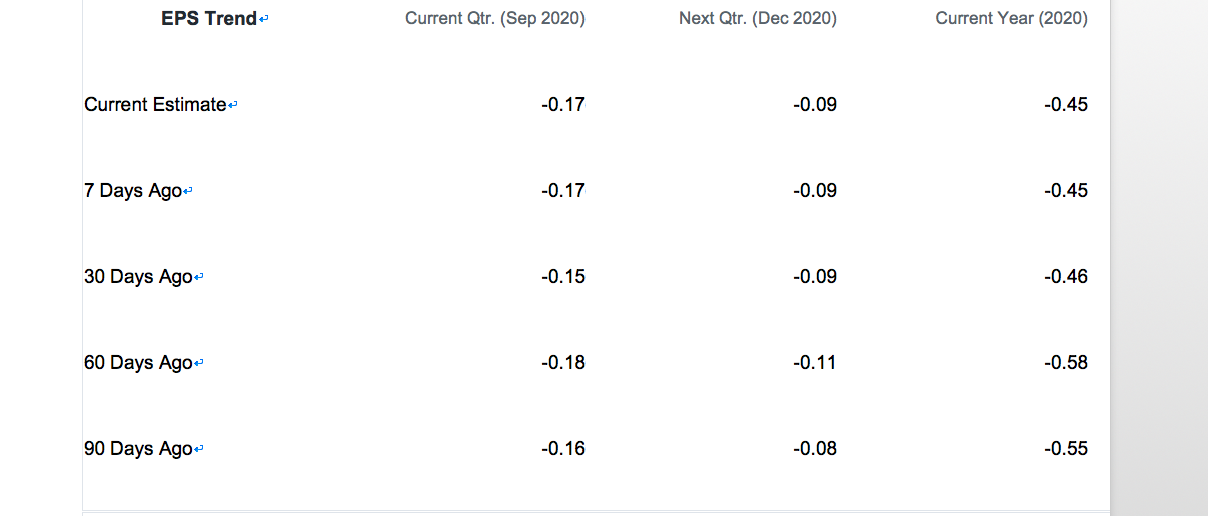Select the Next Qtr. (Dec 2020) column header
The height and width of the screenshot is (516, 1208).
758,18
